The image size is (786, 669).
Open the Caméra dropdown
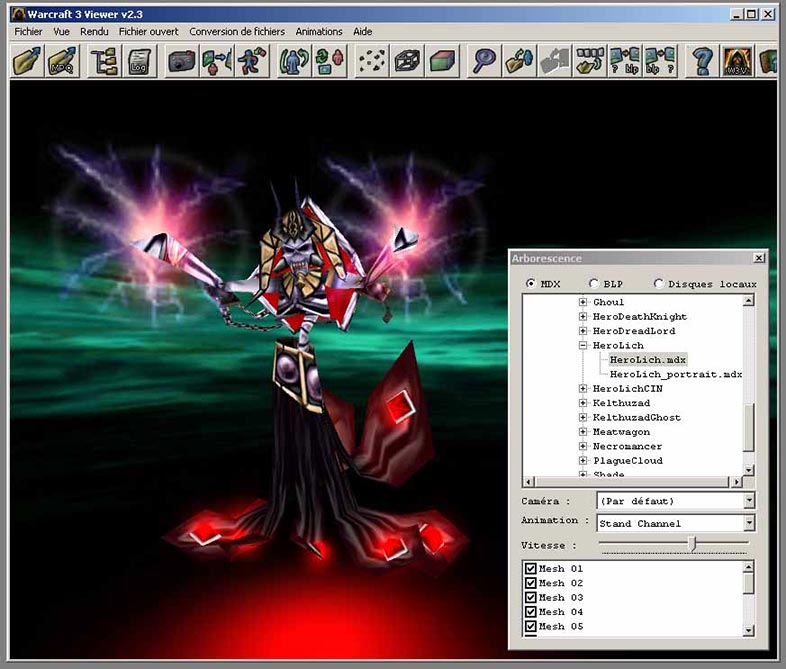pos(749,501)
